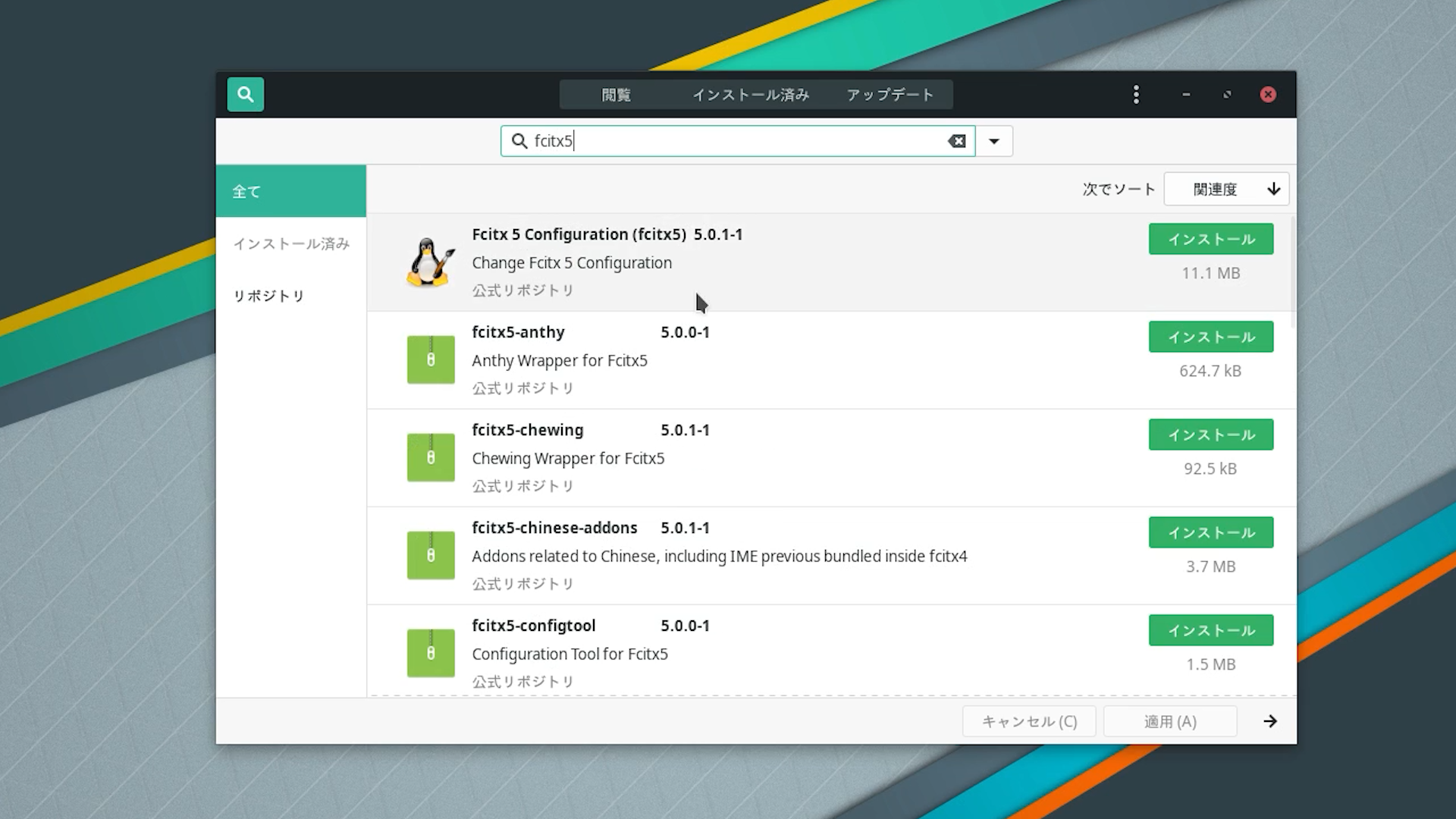Open the three-dot main menu
Image resolution: width=1456 pixels, height=819 pixels.
pos(1135,95)
